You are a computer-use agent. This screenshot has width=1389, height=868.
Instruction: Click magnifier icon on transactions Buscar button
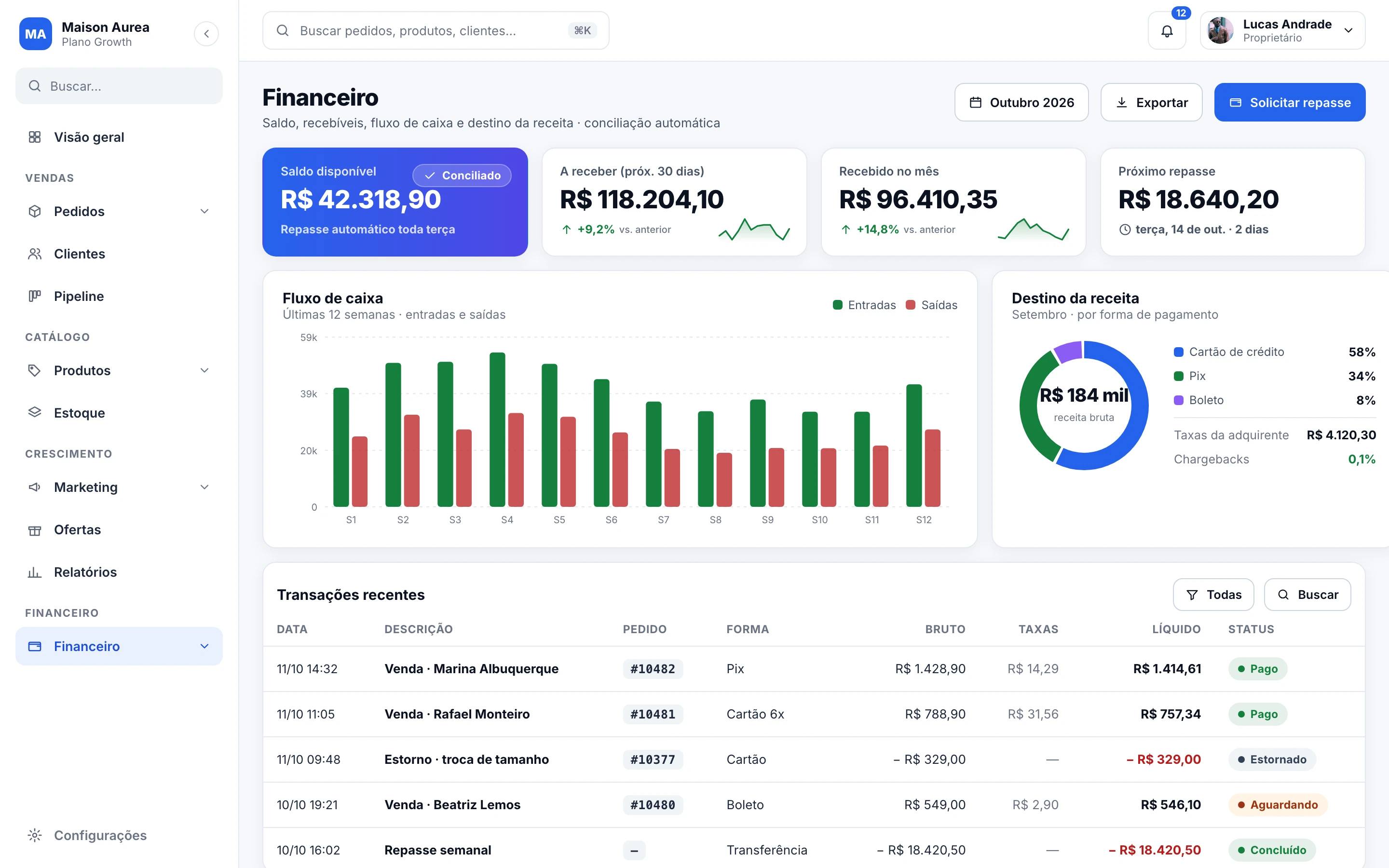click(1283, 595)
